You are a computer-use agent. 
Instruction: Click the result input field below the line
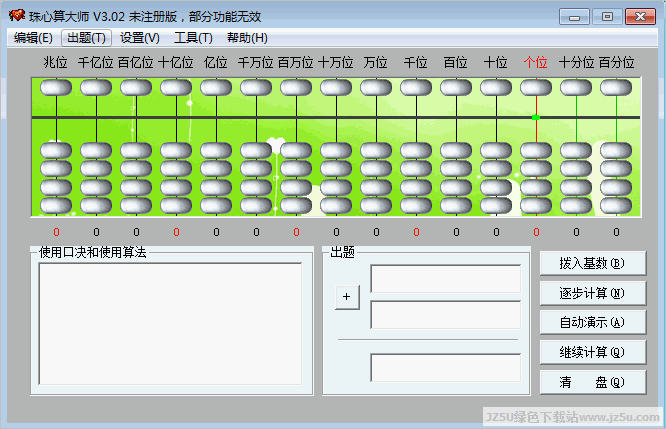446,367
